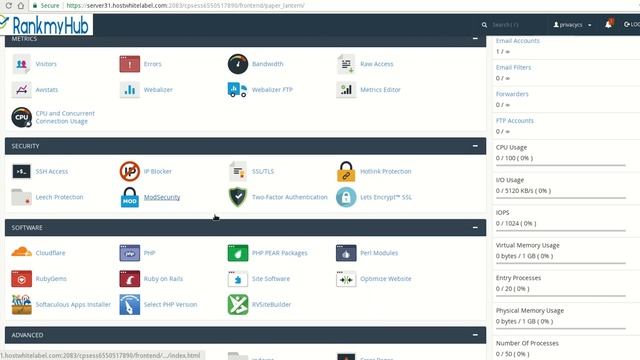The image size is (640, 360).
Task: Open the Lets Encrypt SSL icon
Action: point(346,197)
